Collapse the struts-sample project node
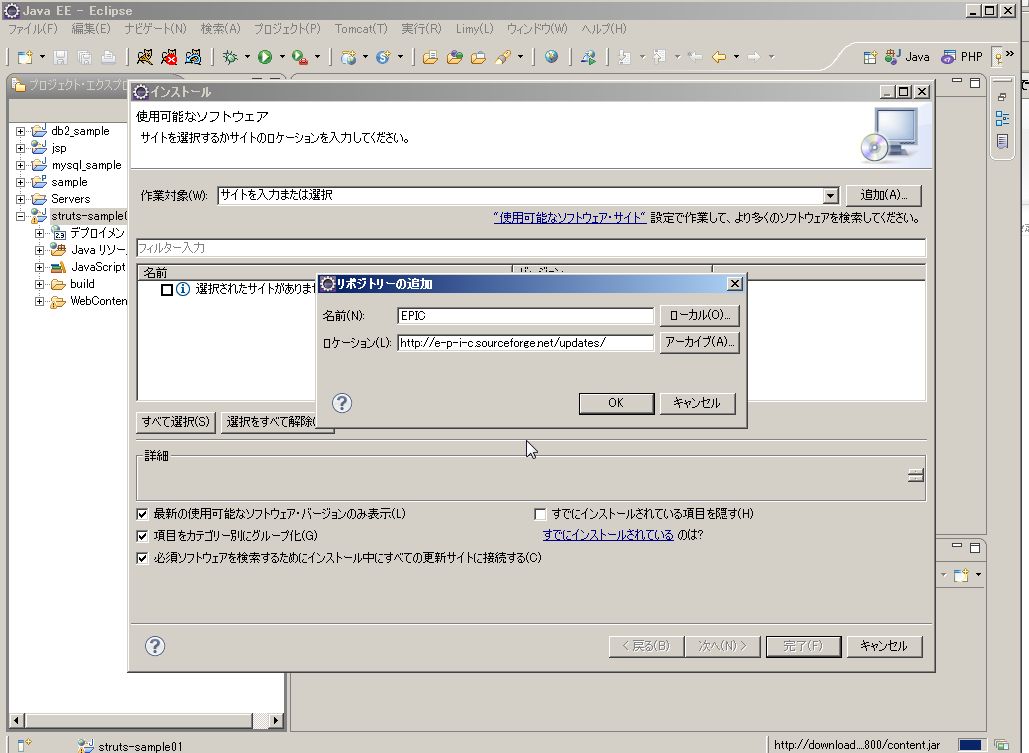This screenshot has height=753, width=1029. click(20, 216)
